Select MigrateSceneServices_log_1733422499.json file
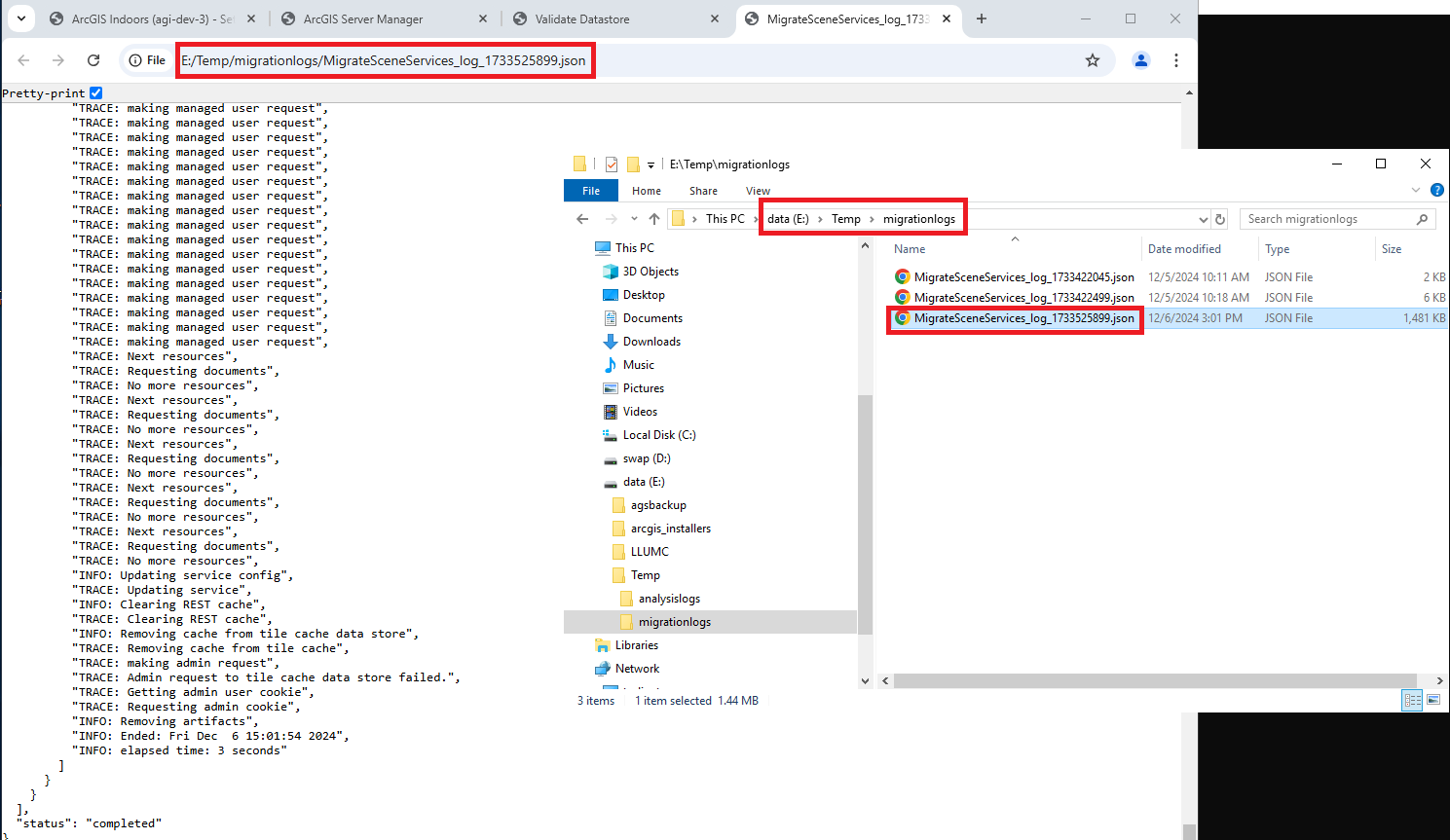The height and width of the screenshot is (840, 1450). [1023, 298]
